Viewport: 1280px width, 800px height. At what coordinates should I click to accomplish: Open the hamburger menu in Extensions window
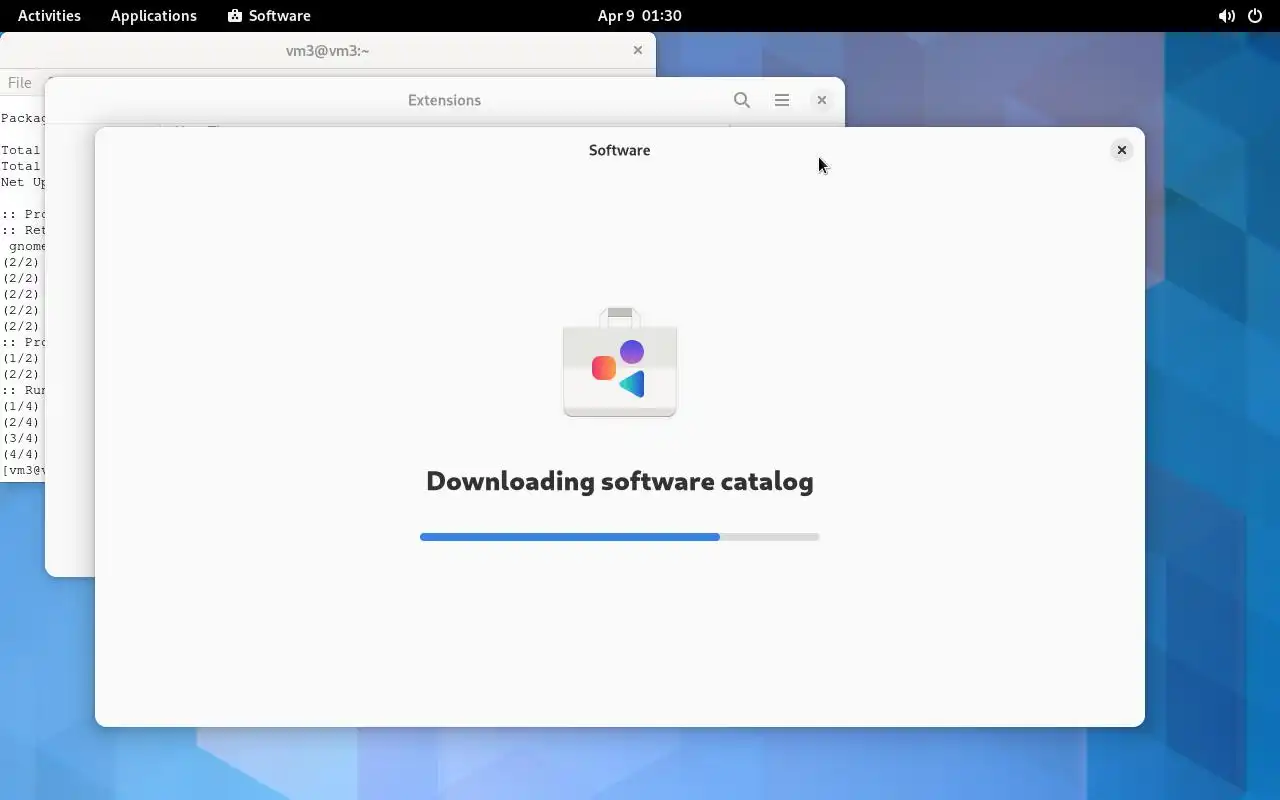pos(782,100)
